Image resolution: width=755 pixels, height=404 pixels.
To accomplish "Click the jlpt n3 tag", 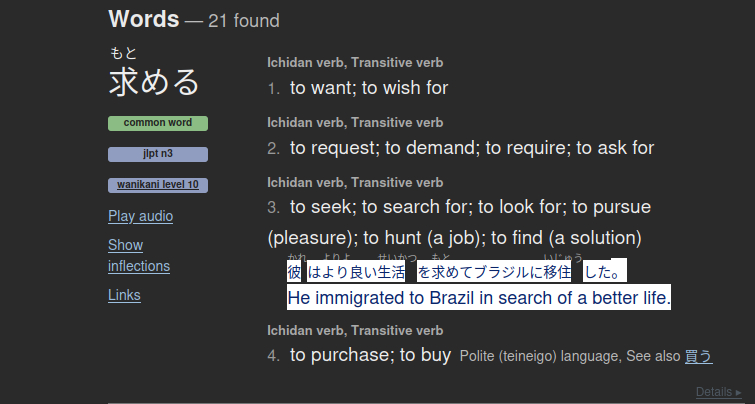I will [x=158, y=154].
